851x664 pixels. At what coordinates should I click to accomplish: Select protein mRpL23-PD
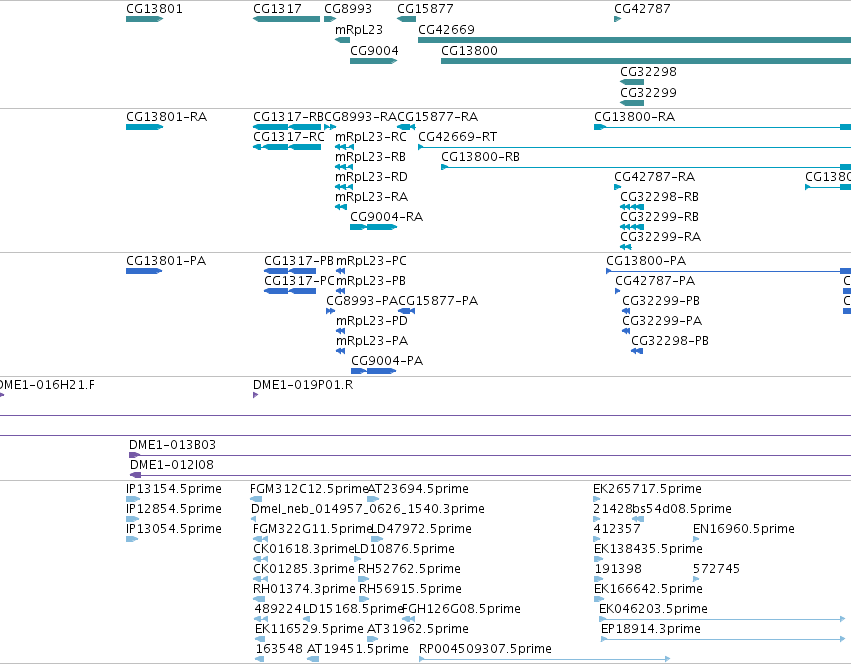(x=372, y=321)
